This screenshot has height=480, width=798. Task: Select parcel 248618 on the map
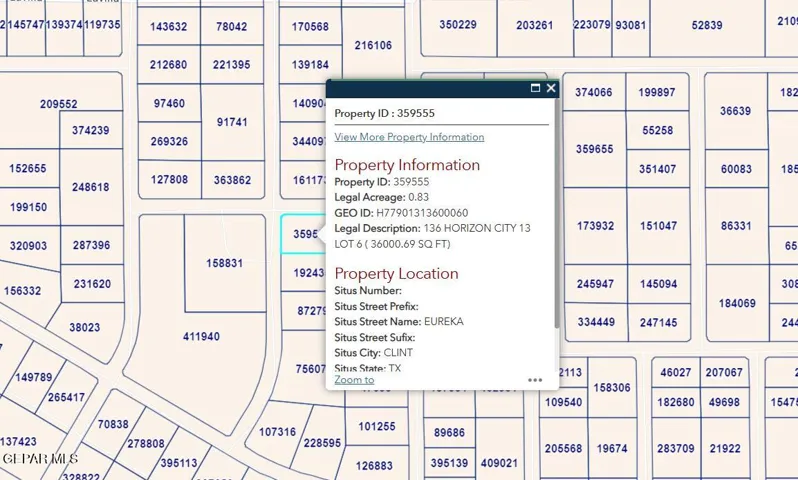point(91,187)
